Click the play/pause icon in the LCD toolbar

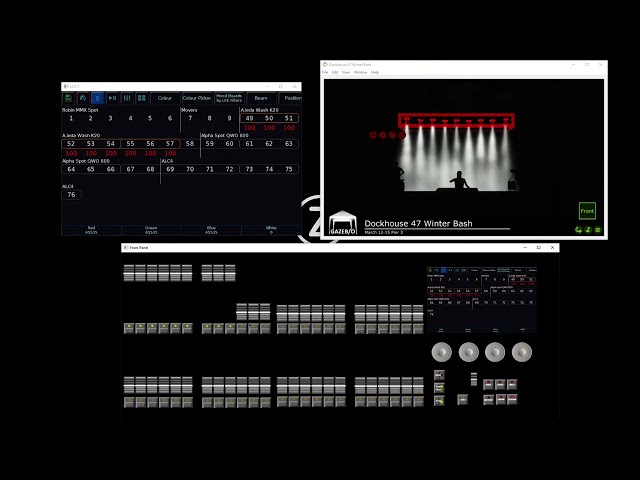point(112,98)
